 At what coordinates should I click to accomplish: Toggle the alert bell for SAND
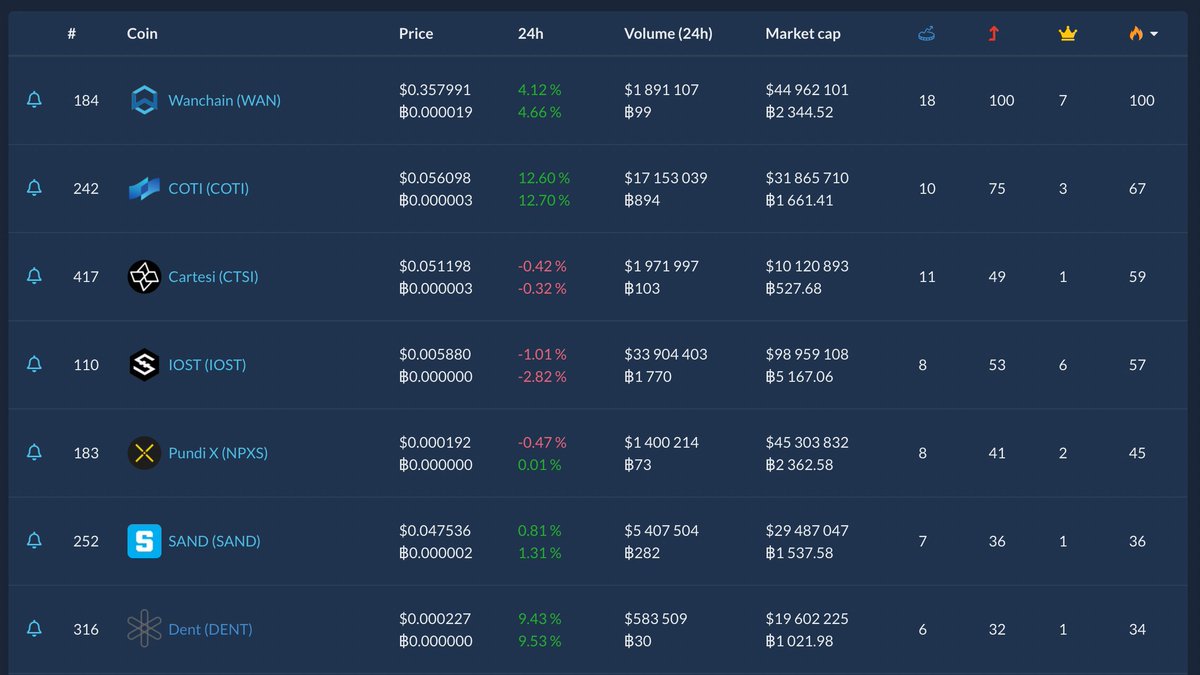[x=34, y=541]
